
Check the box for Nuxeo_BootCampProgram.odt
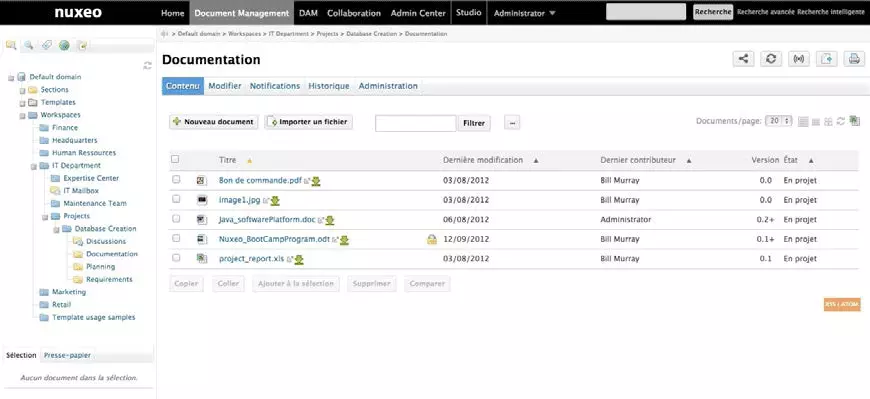(x=176, y=238)
